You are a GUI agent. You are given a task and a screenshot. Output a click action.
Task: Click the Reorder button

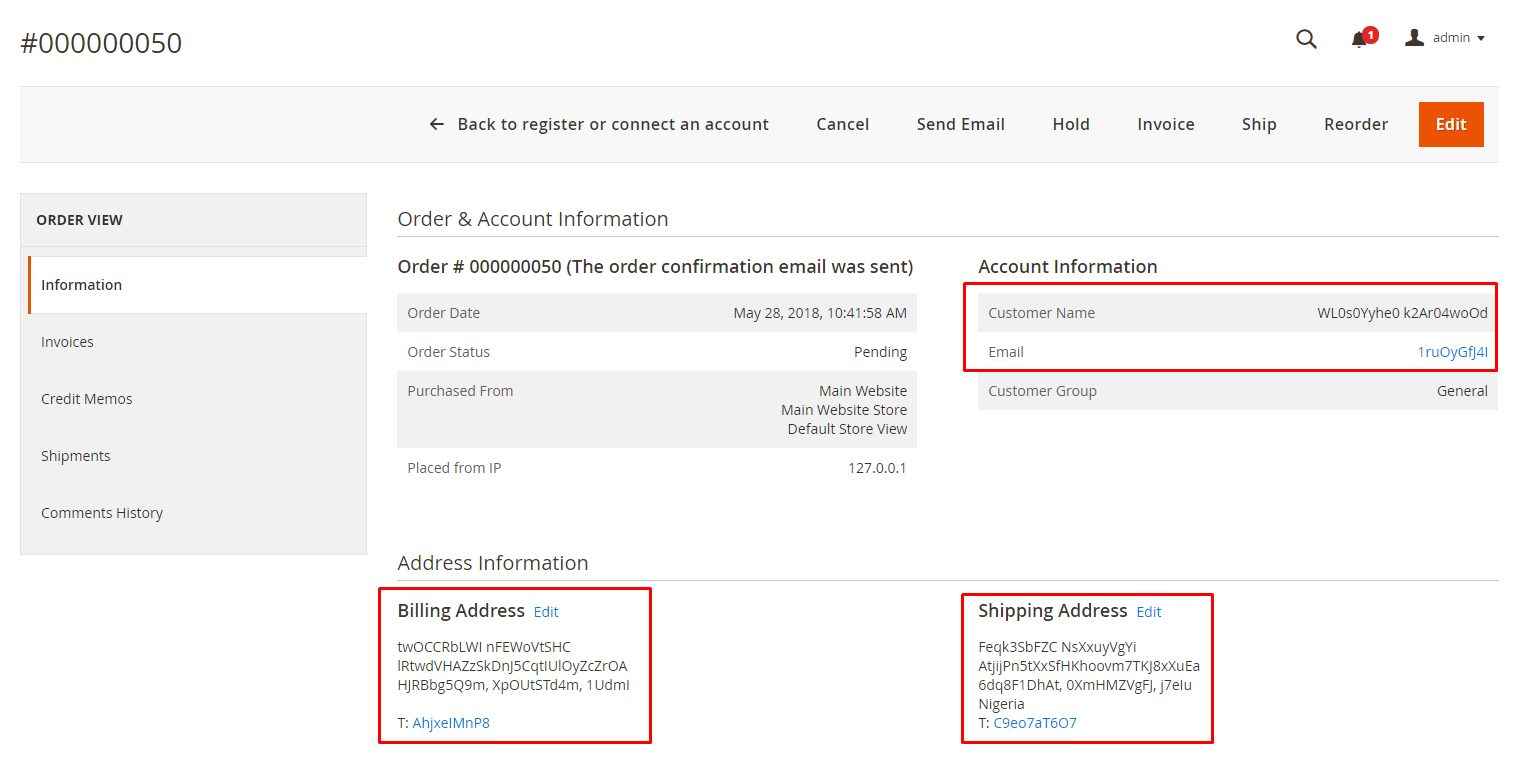click(1355, 124)
